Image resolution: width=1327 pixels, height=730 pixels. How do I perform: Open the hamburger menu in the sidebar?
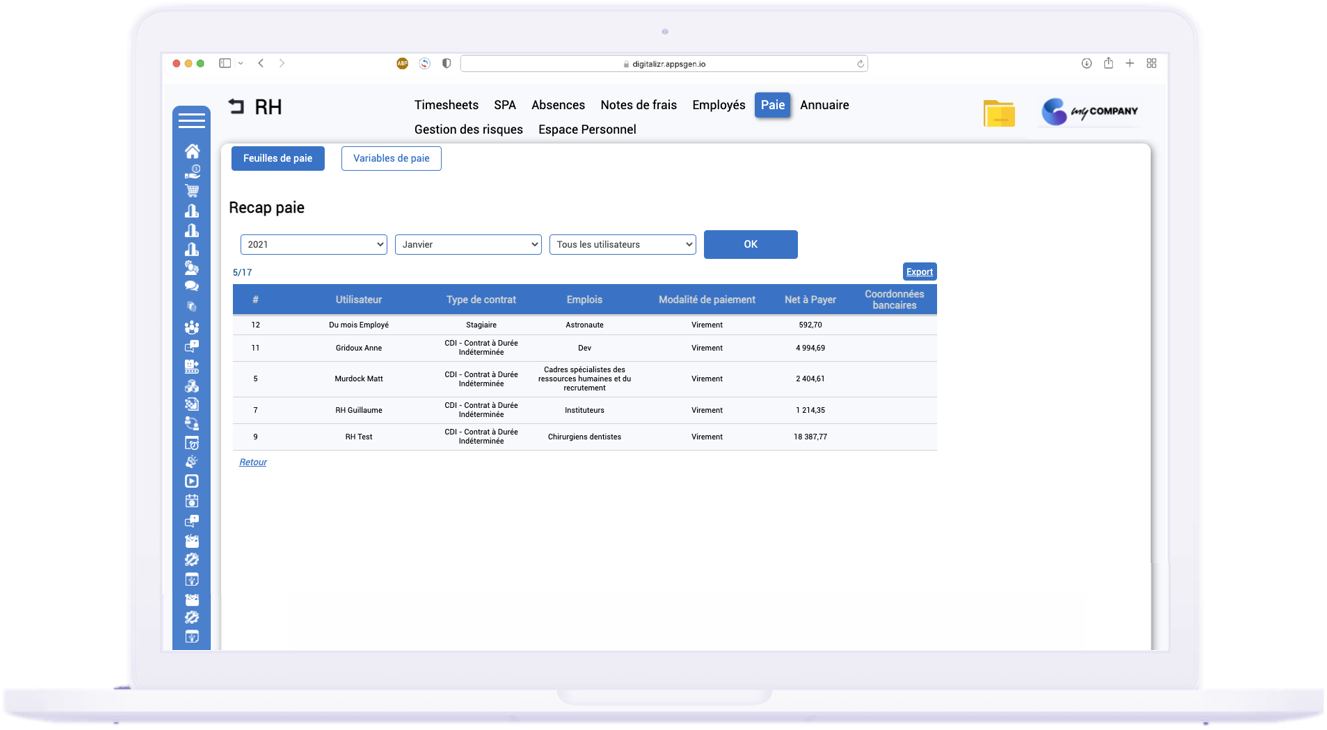pos(191,120)
